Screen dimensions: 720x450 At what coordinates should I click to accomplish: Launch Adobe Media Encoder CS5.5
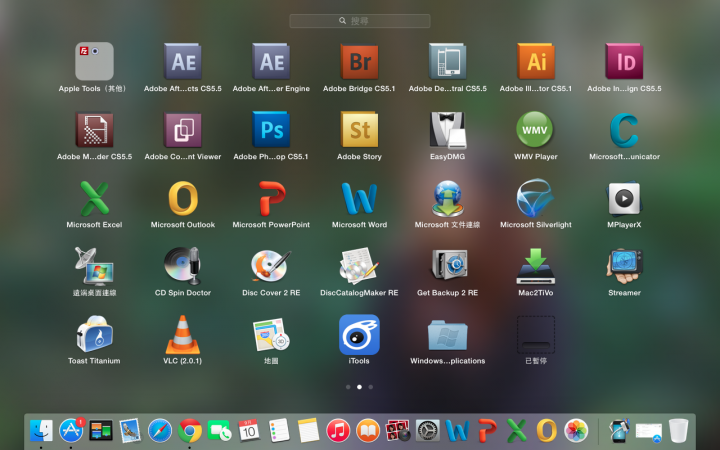click(94, 129)
